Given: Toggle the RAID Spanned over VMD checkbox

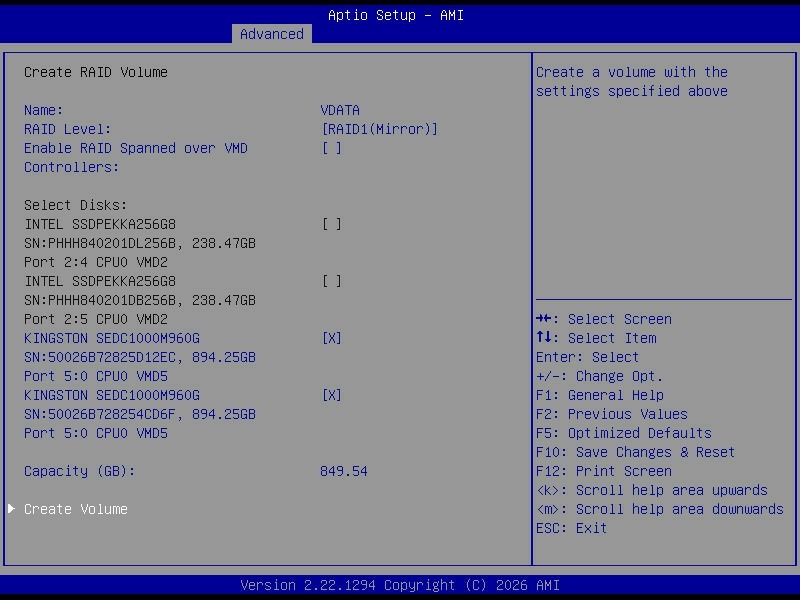Looking at the screenshot, I should point(332,148).
